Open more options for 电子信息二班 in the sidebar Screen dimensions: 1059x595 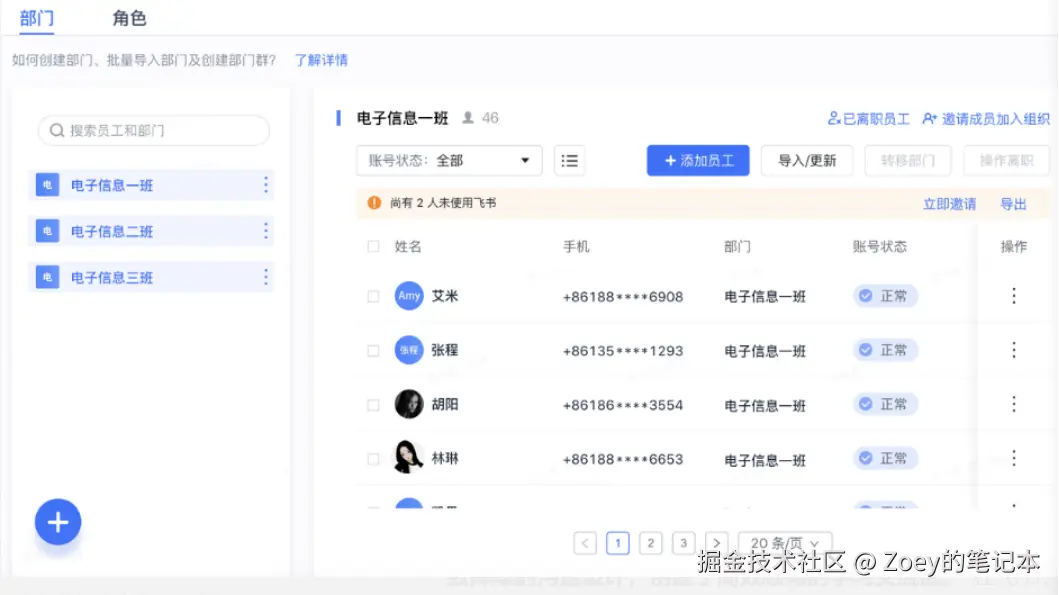point(265,231)
